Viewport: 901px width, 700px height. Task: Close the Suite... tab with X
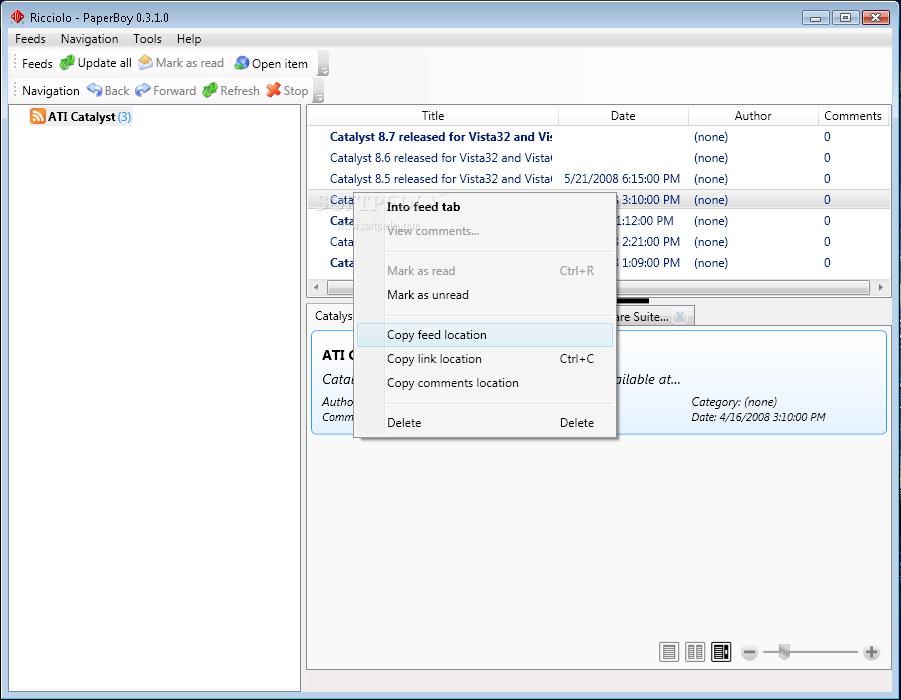point(680,316)
